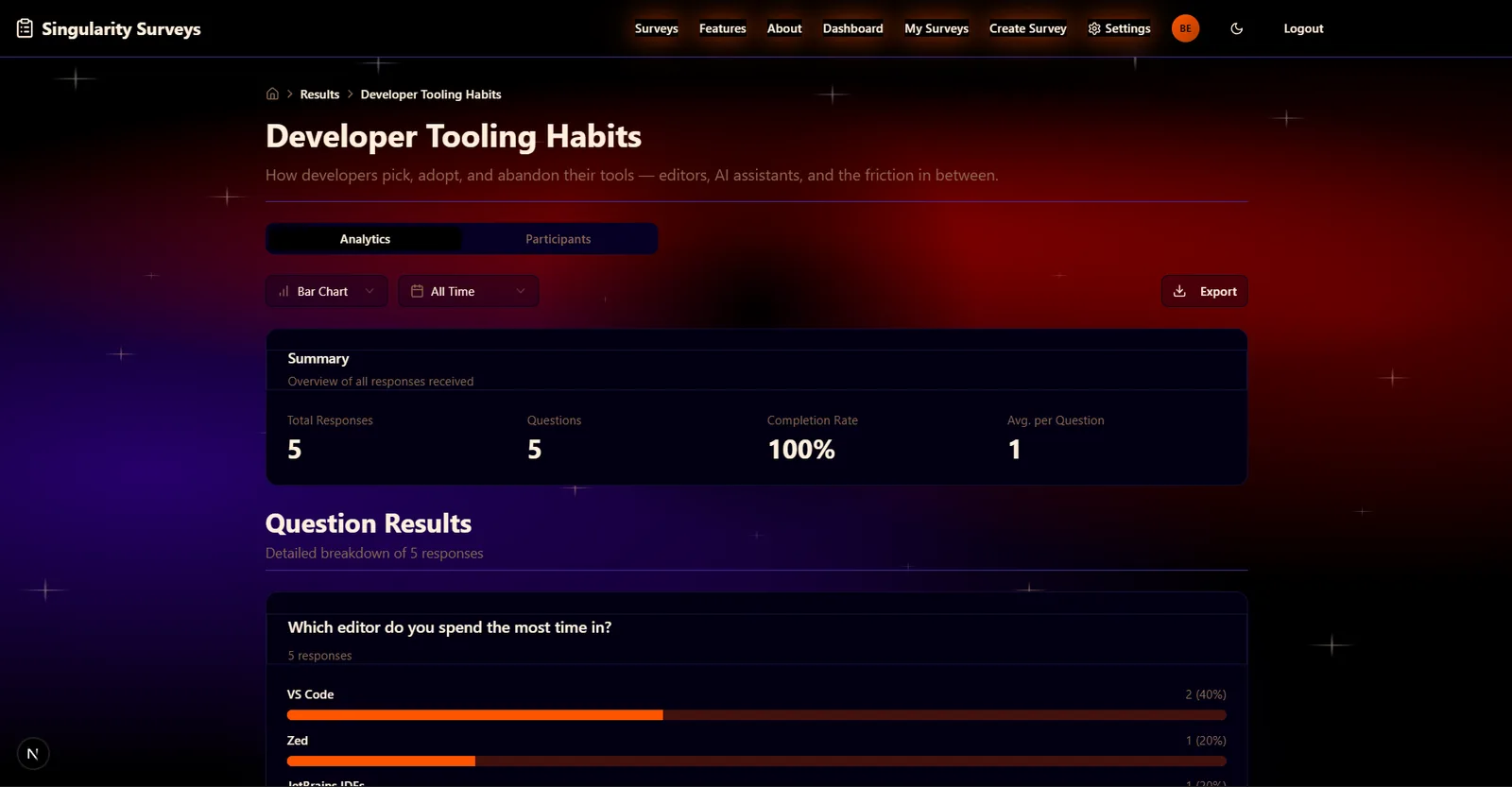Navigate to Dashboard

click(x=852, y=28)
